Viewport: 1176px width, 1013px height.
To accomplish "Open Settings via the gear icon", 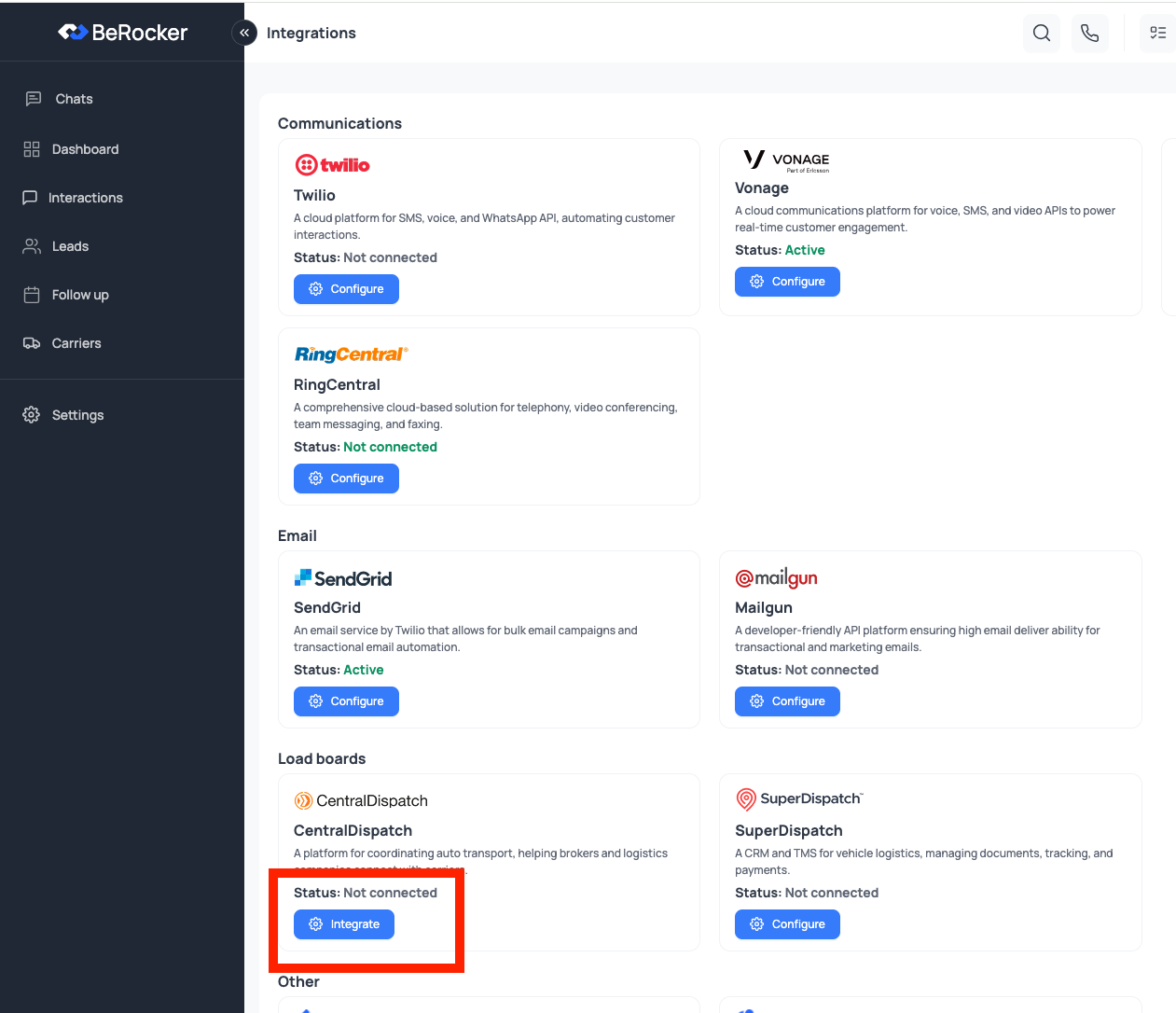I will point(31,414).
